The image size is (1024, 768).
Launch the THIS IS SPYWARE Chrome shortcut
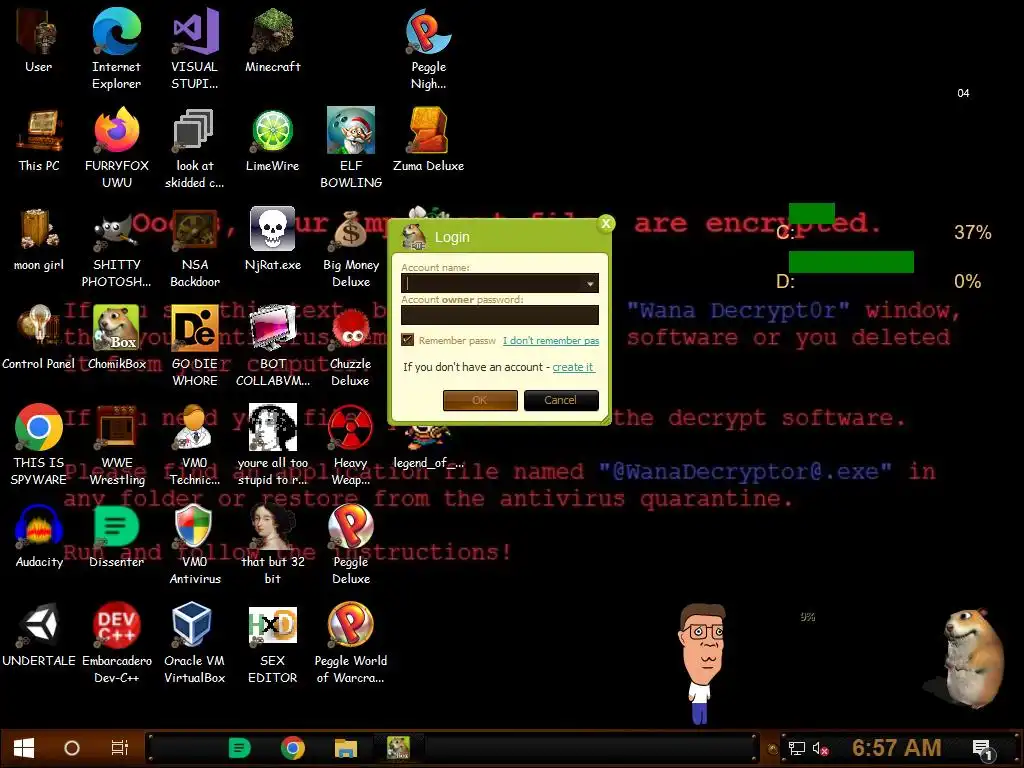39,445
